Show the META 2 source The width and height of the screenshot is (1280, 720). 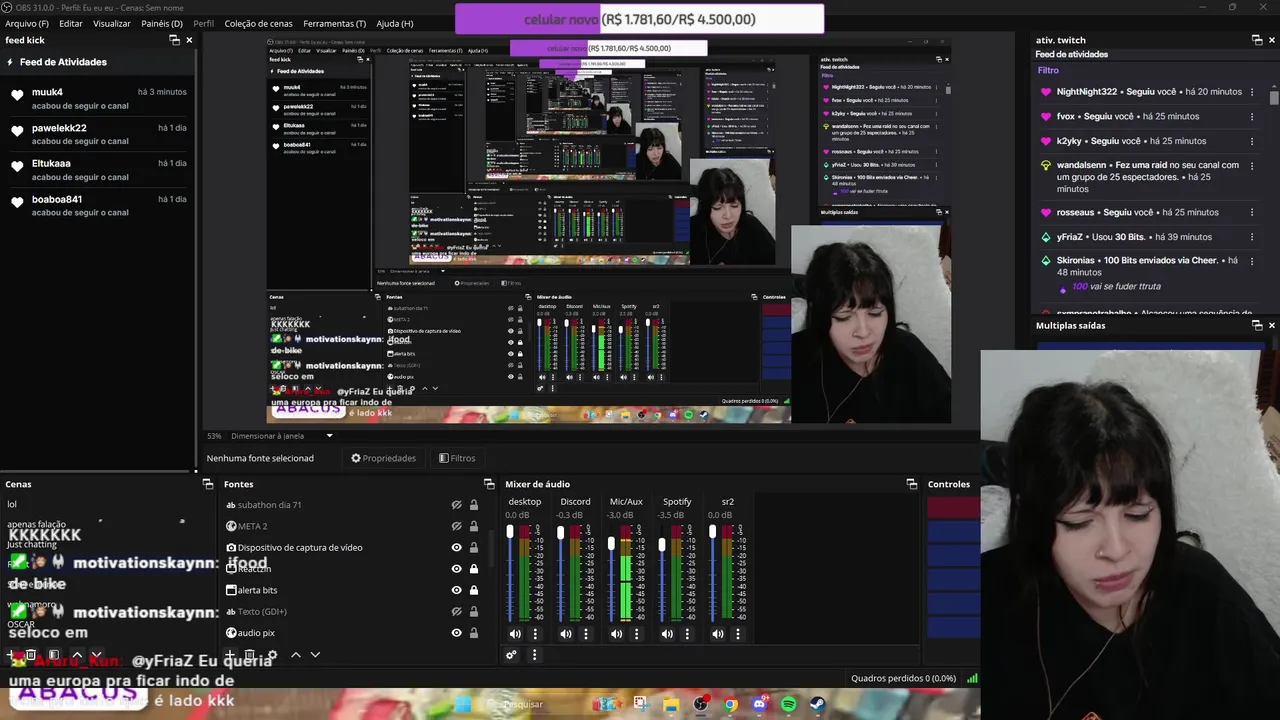pyautogui.click(x=456, y=526)
